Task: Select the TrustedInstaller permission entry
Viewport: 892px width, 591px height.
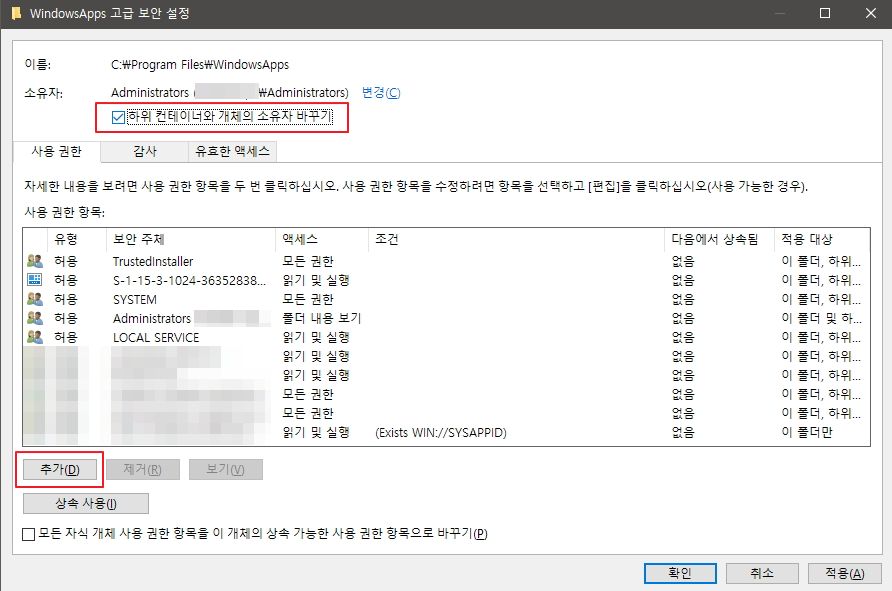Action: click(447, 261)
